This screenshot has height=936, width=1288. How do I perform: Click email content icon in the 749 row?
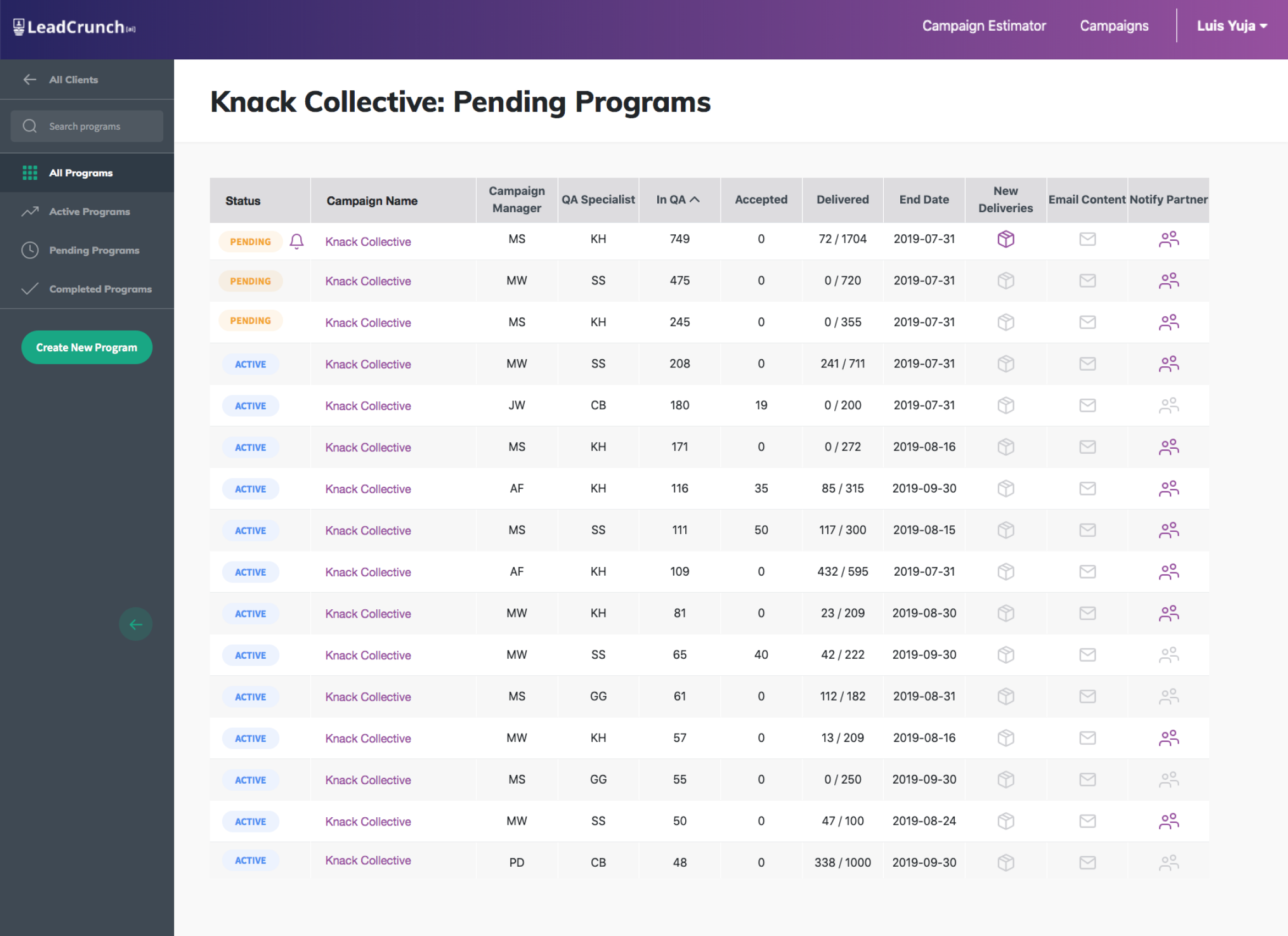pyautogui.click(x=1087, y=239)
